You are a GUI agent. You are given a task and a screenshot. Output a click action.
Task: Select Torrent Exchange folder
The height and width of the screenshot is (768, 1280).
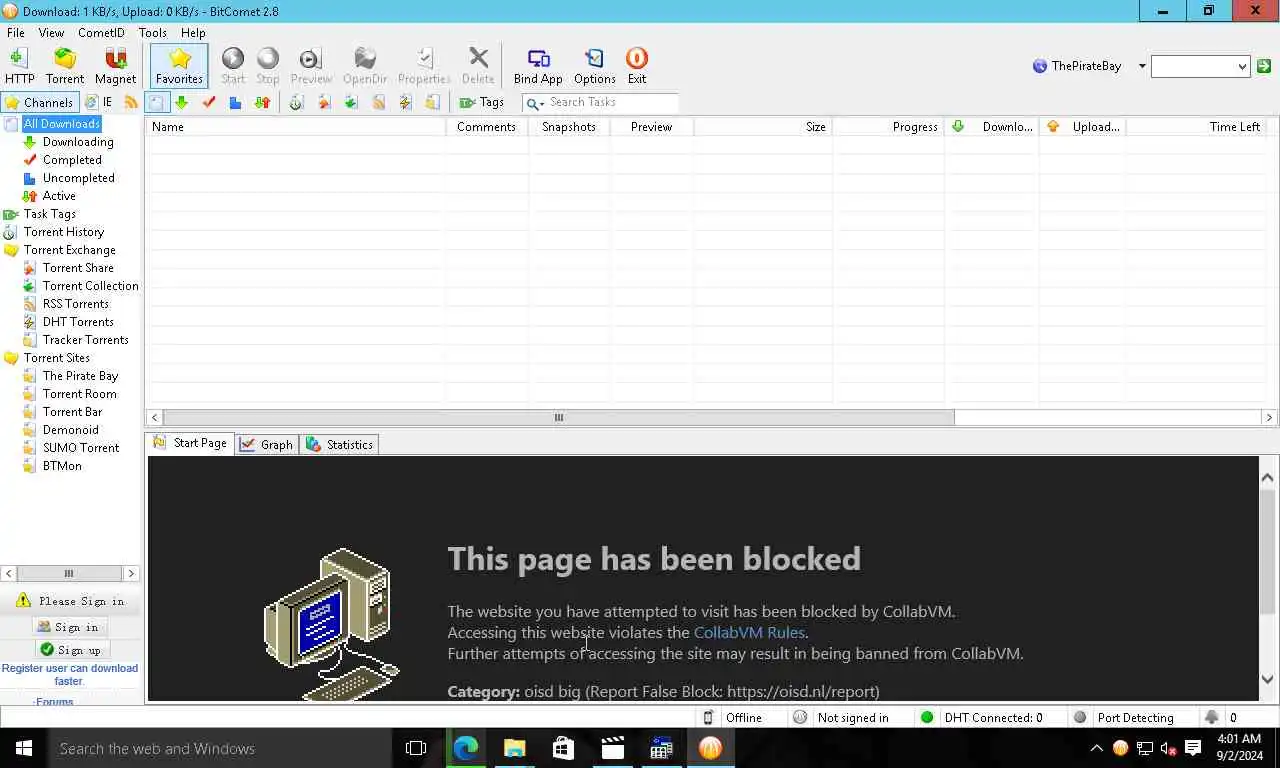(70, 250)
